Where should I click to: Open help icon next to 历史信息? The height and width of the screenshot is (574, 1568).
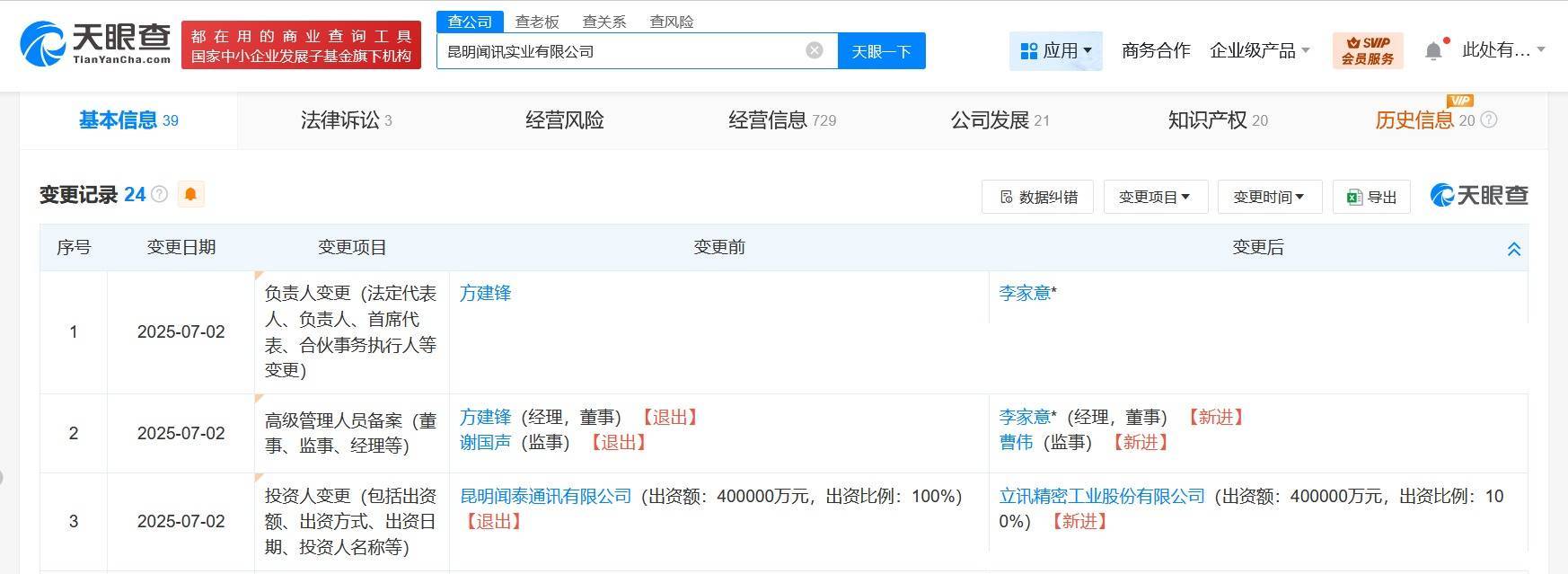(1489, 119)
